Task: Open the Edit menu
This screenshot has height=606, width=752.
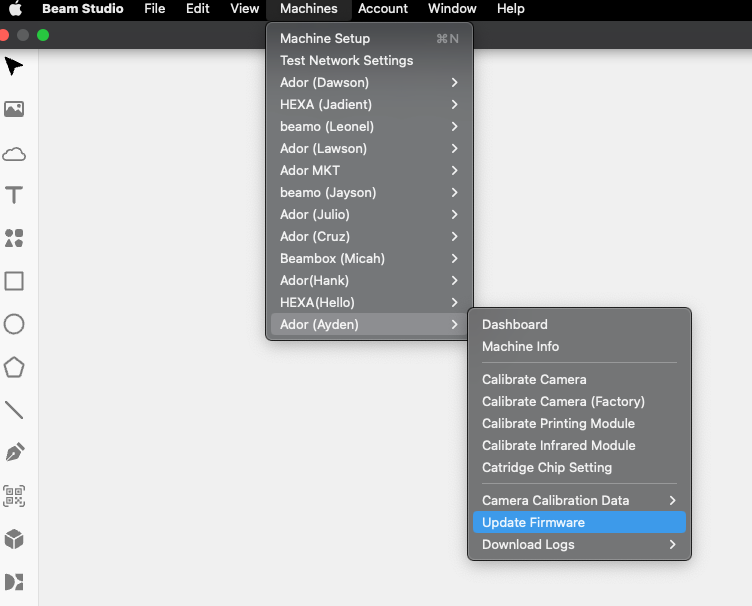Action: (x=198, y=9)
